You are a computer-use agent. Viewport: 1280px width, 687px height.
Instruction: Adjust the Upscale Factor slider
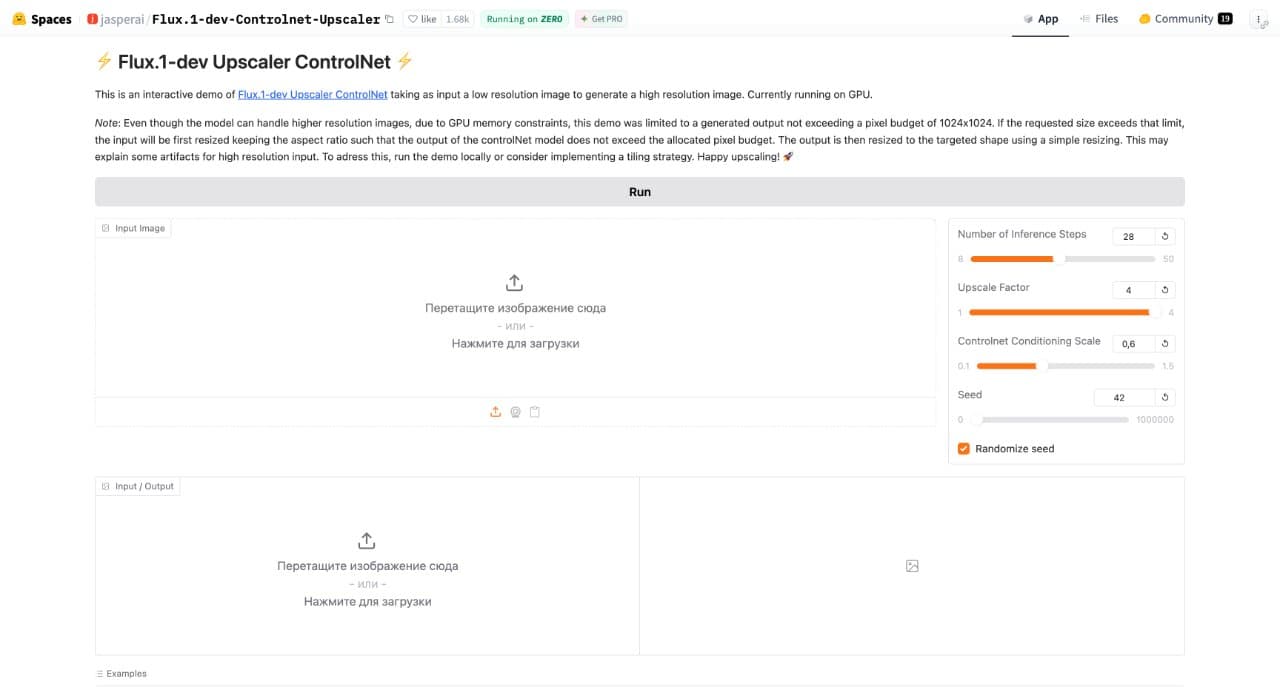(1066, 312)
